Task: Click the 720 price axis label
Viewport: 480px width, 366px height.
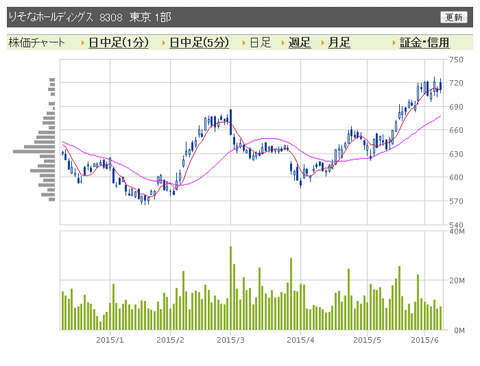Action: click(x=456, y=83)
